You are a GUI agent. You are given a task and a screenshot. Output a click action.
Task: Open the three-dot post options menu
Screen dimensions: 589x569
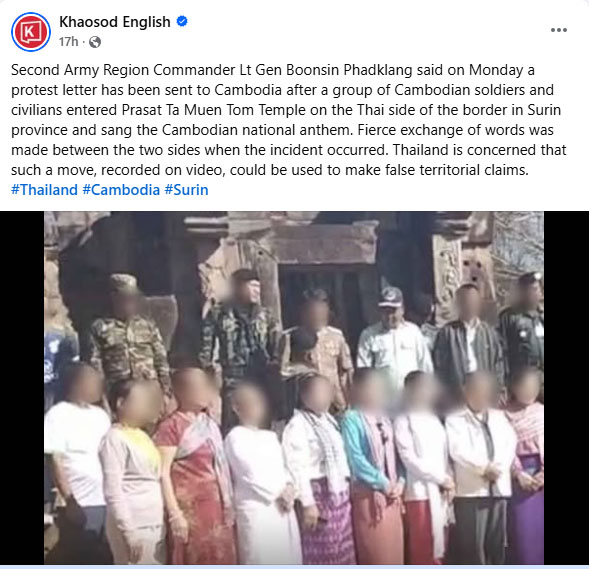pyautogui.click(x=559, y=30)
